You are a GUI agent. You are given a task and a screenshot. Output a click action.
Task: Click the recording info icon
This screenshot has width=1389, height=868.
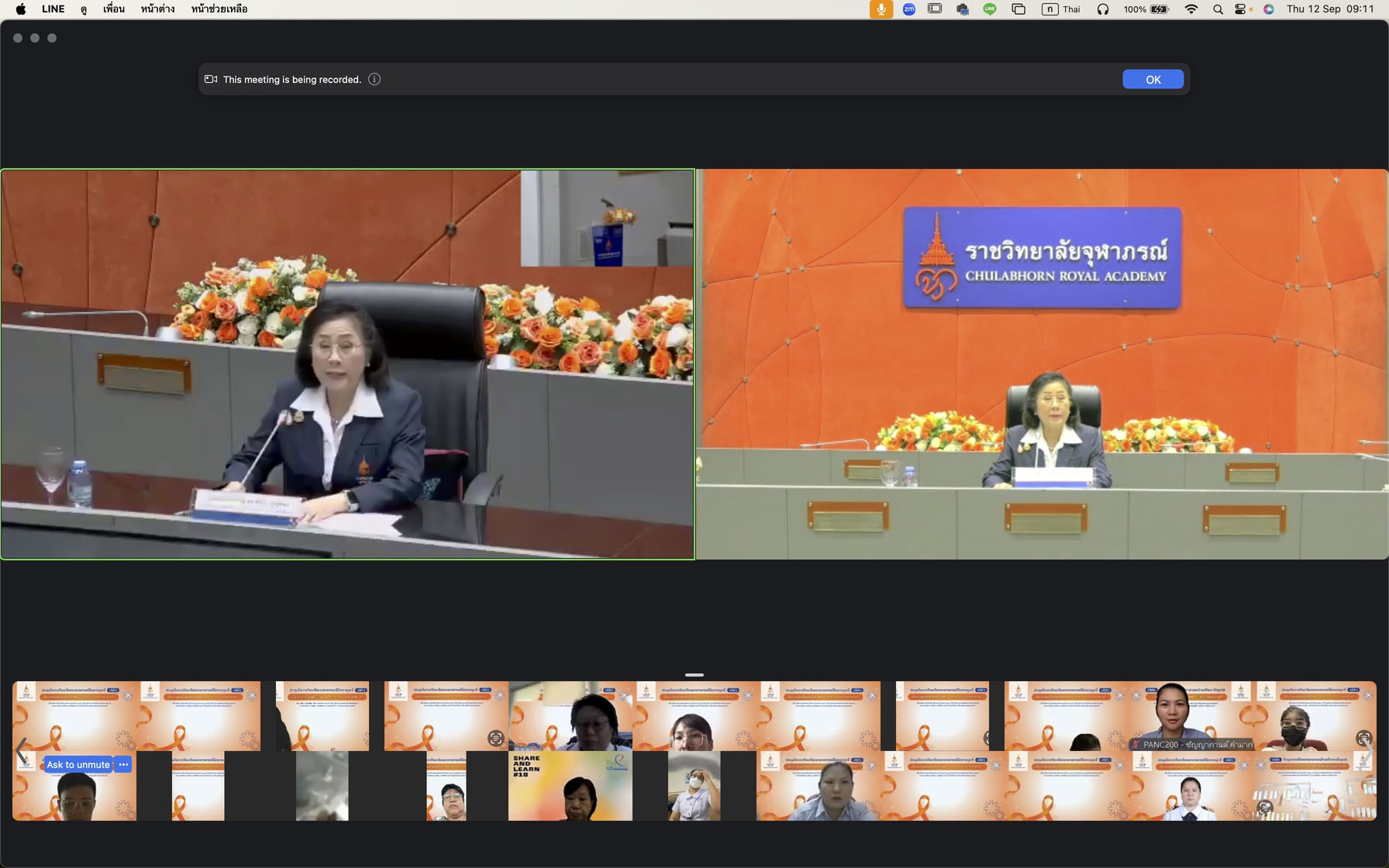coord(374,79)
